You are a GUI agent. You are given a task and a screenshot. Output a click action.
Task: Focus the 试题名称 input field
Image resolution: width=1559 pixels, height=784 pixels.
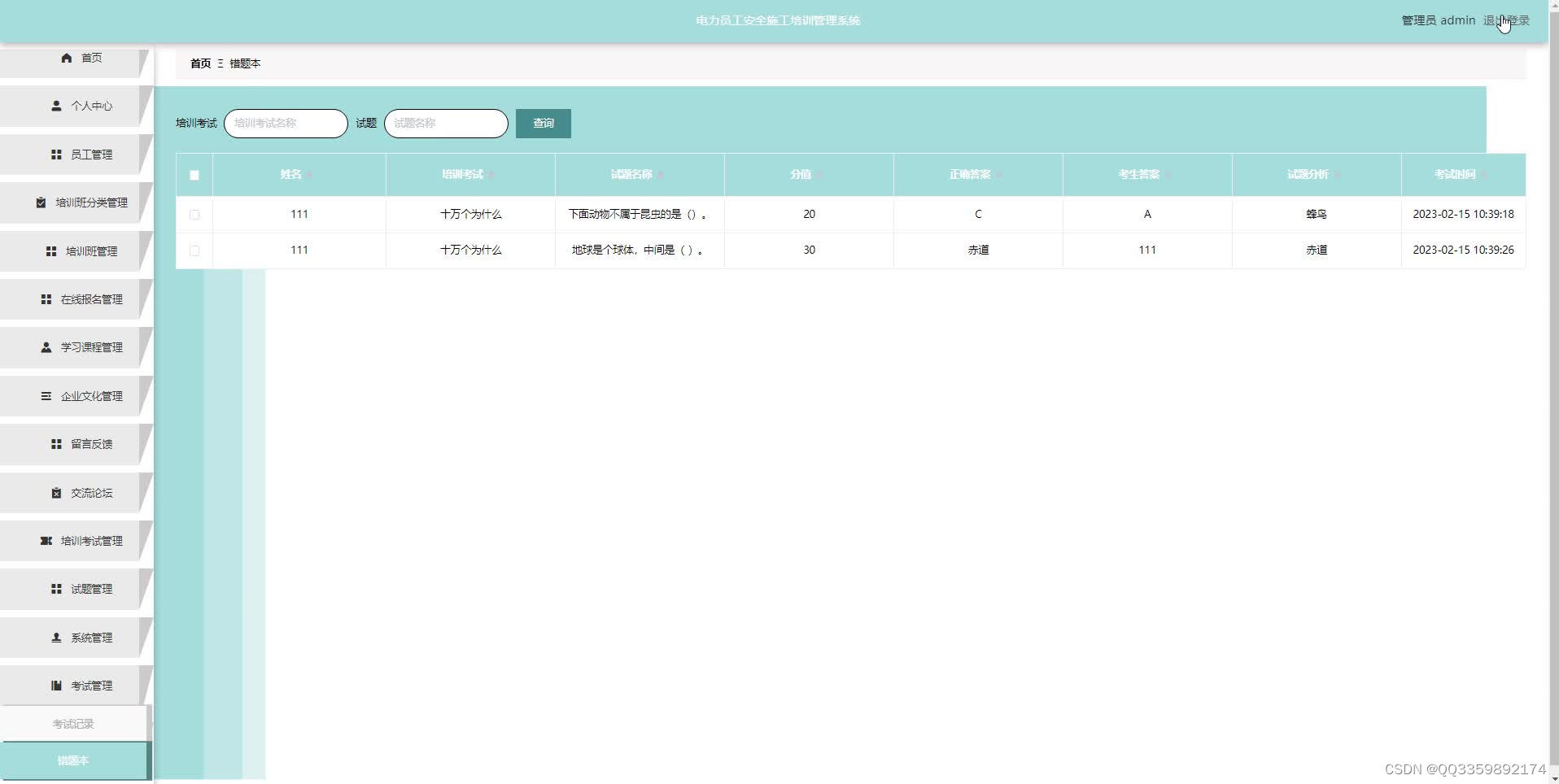point(446,124)
